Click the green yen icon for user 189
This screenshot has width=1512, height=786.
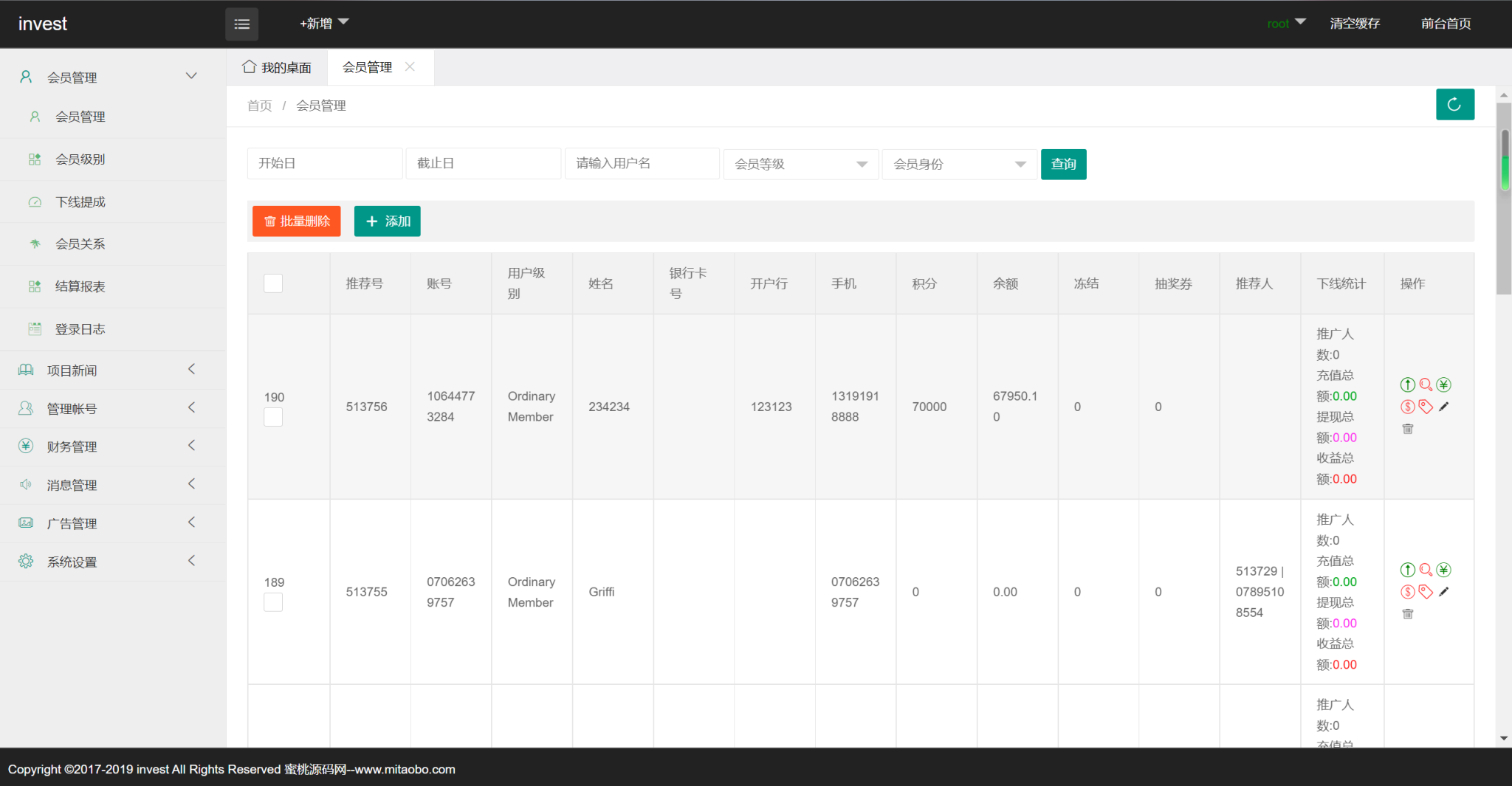click(x=1443, y=570)
